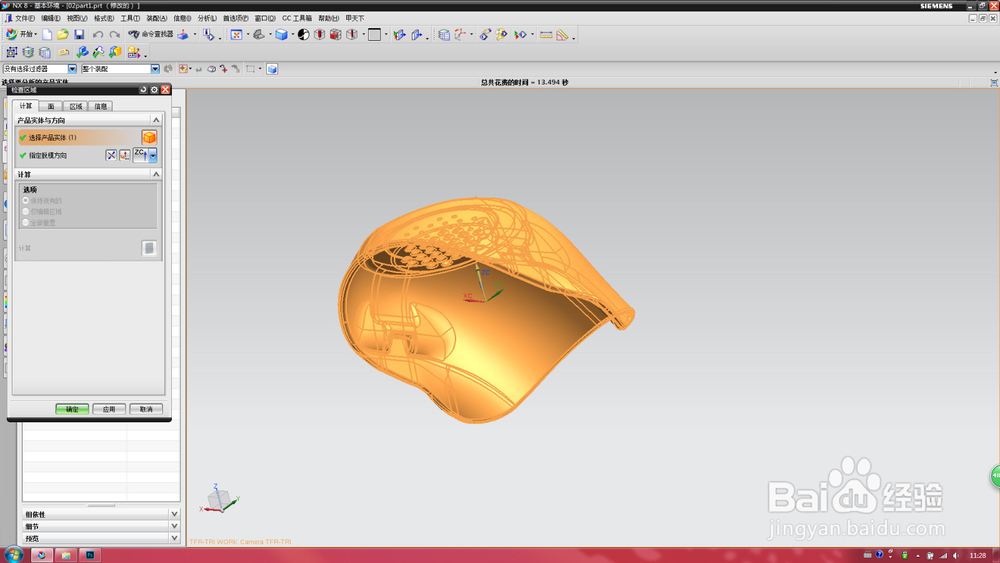1000x563 pixels.
Task: Click the background square icon in toolbar
Action: pos(374,34)
